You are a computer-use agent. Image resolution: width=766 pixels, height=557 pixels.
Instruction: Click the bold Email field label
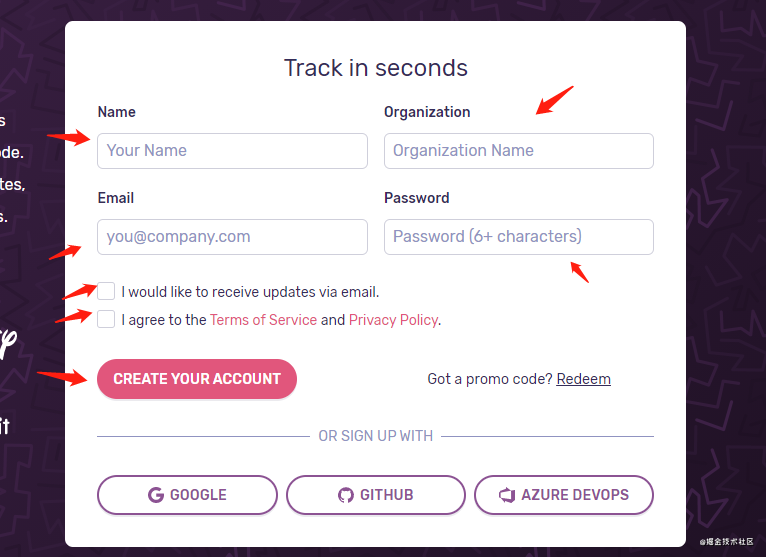point(116,198)
